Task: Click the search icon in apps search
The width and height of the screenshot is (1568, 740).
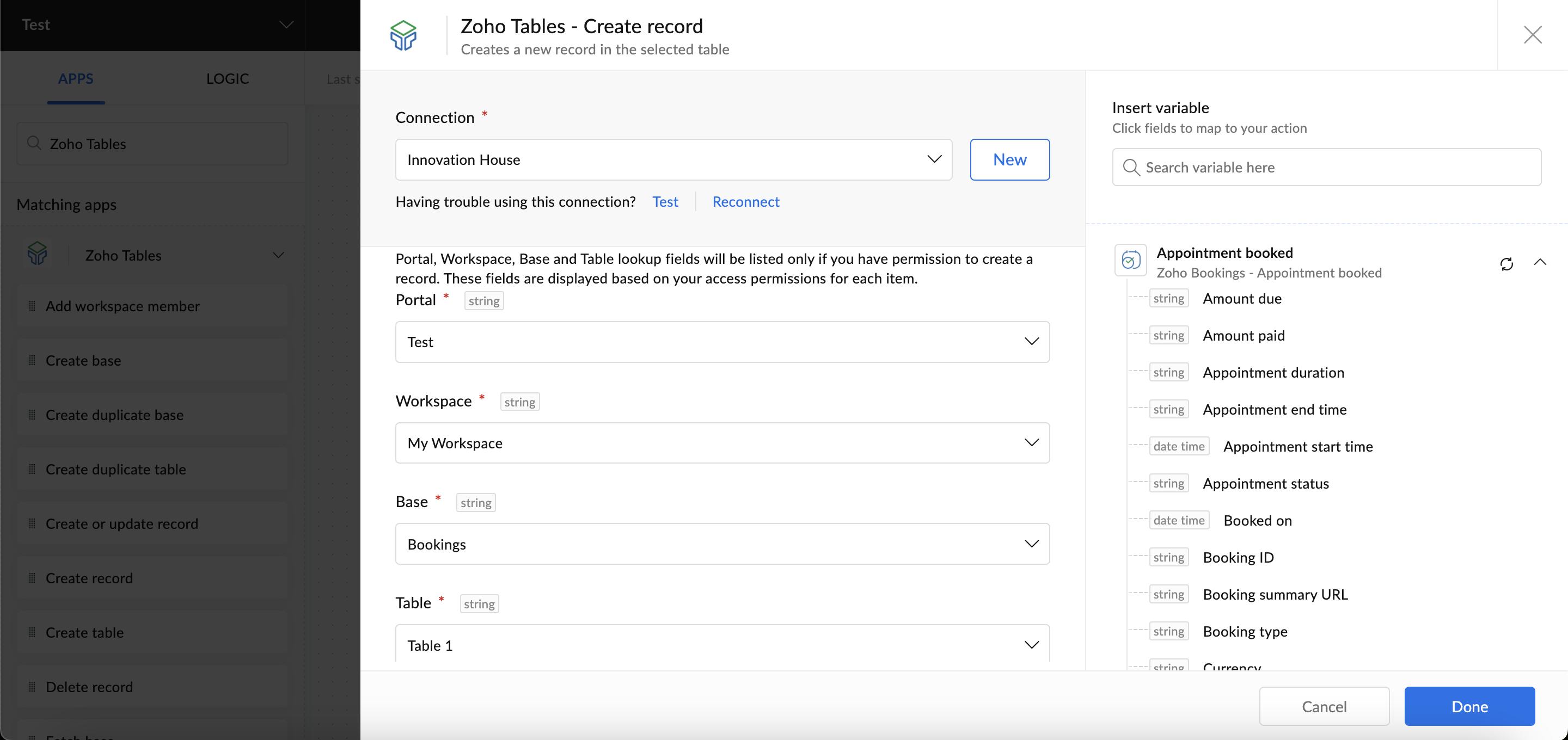Action: 34,143
